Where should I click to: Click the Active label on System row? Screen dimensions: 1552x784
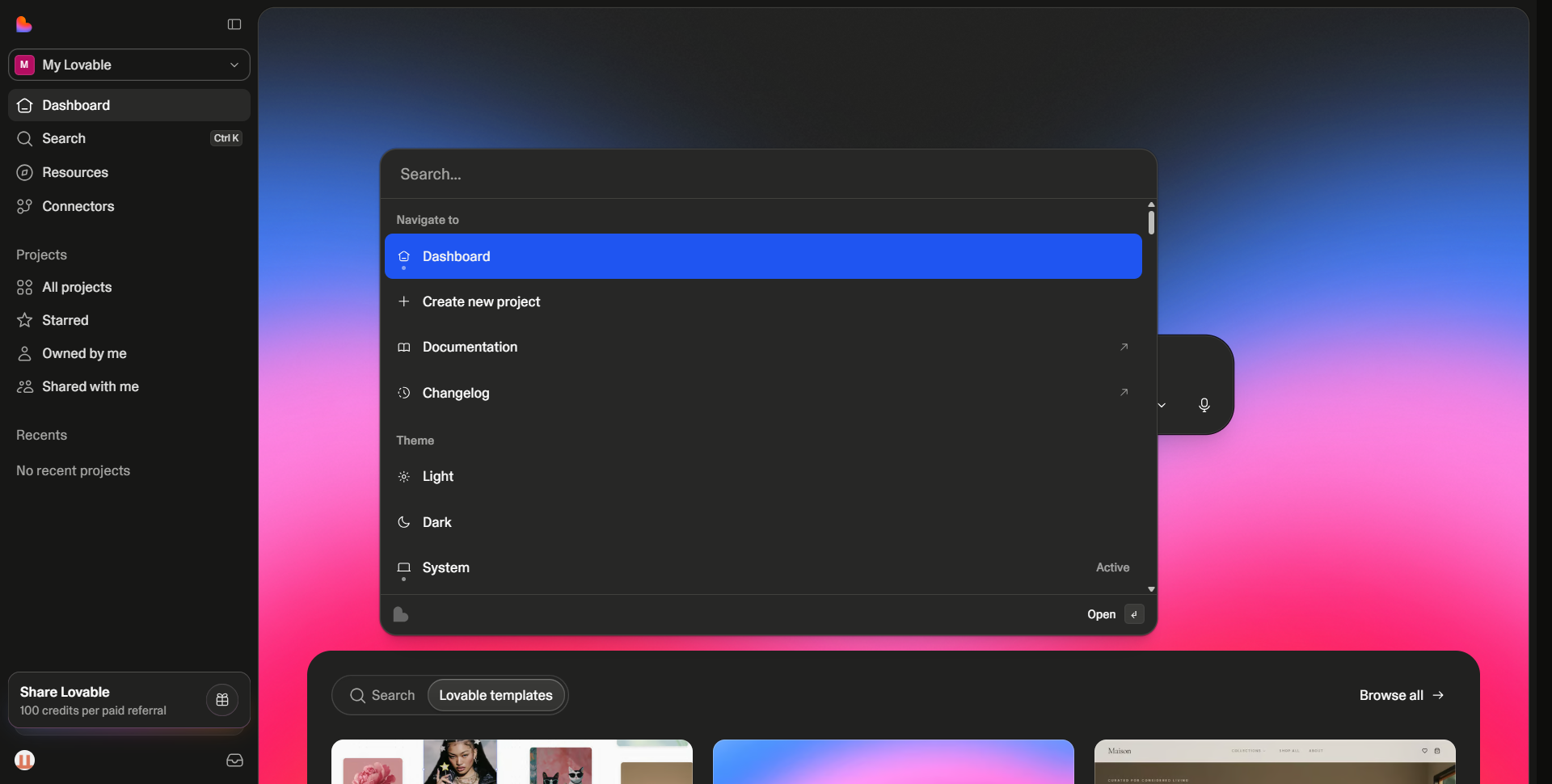click(x=1112, y=567)
